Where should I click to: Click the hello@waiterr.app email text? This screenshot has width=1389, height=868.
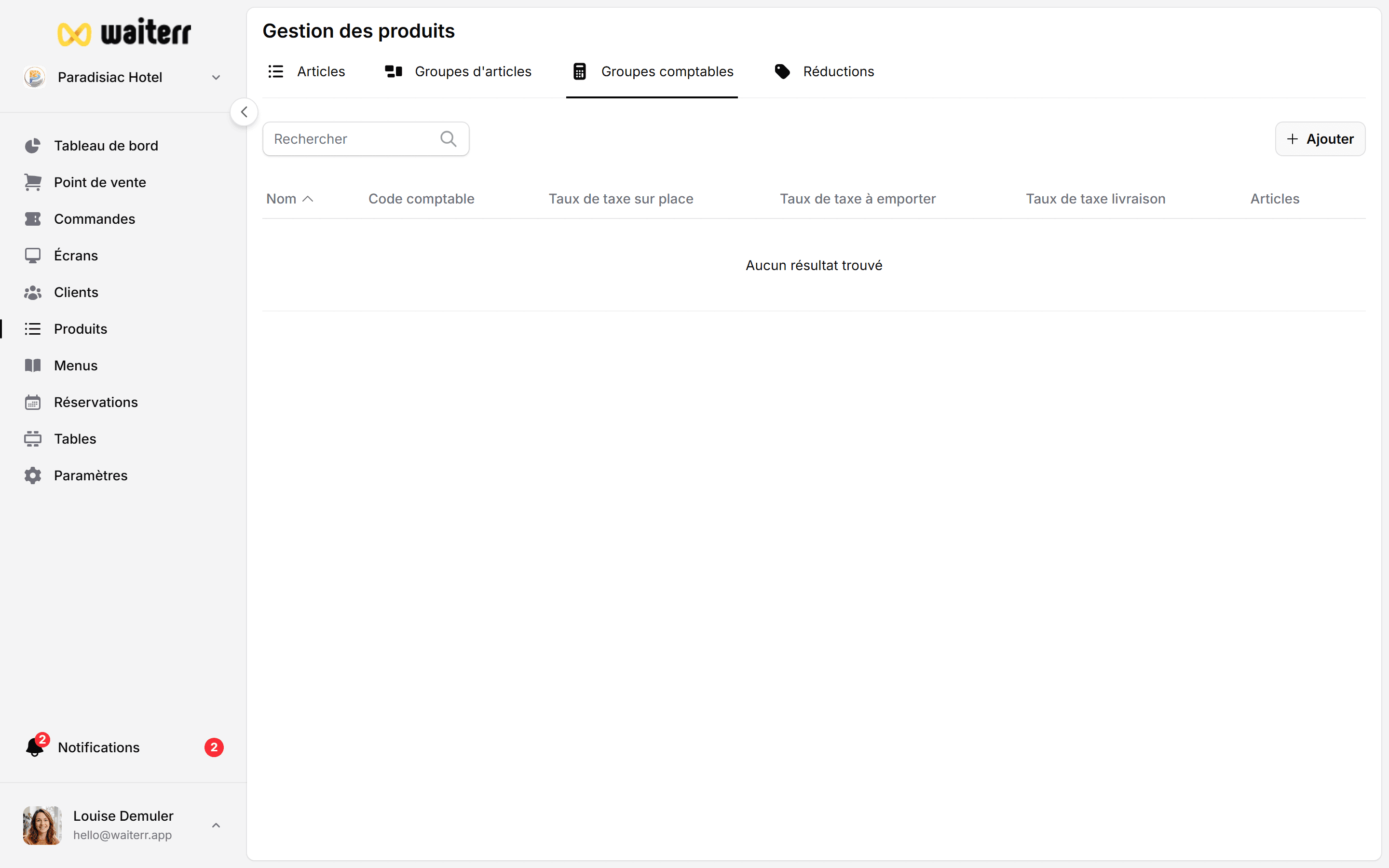122,835
